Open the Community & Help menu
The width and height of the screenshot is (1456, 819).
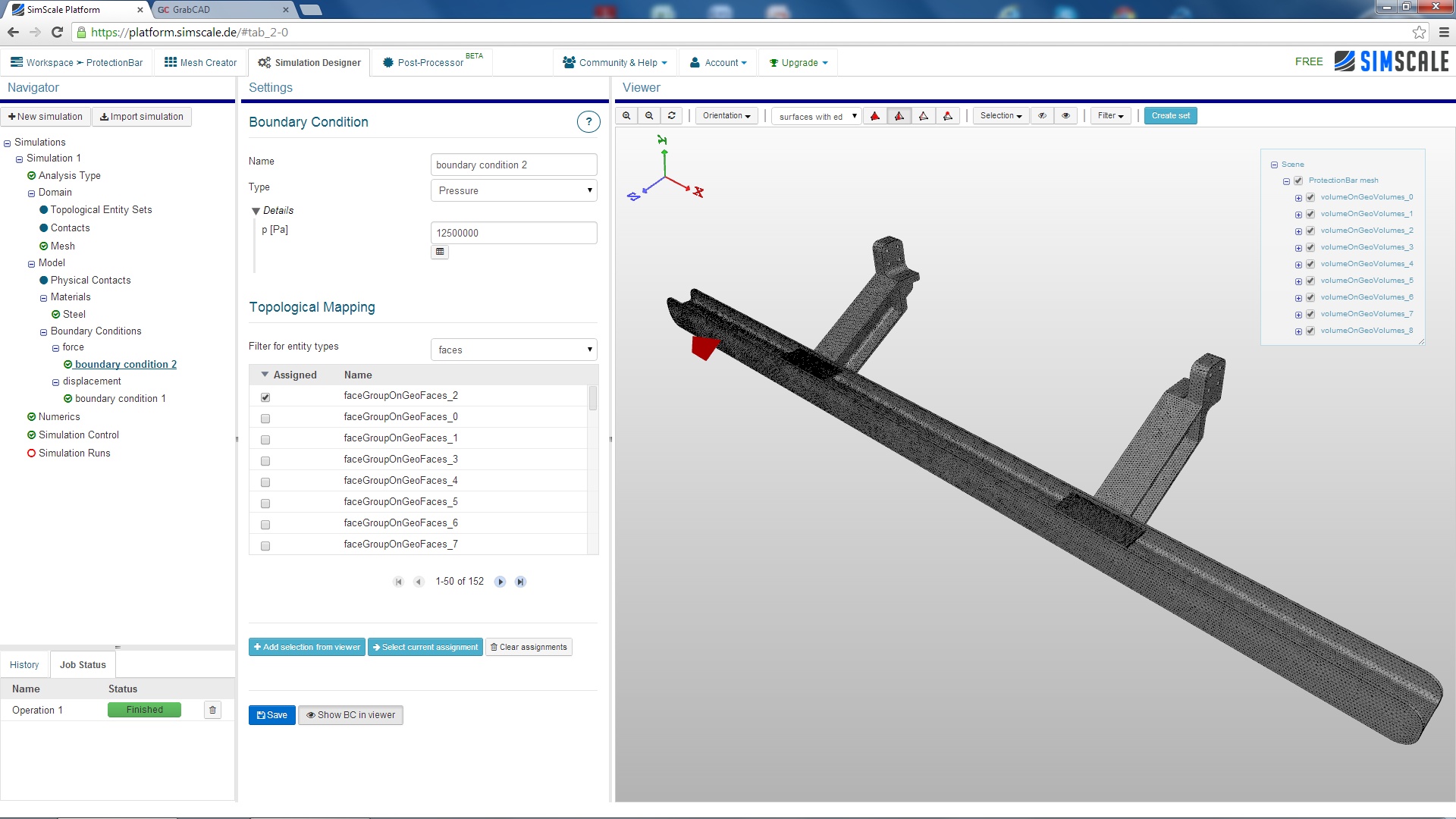pos(615,63)
